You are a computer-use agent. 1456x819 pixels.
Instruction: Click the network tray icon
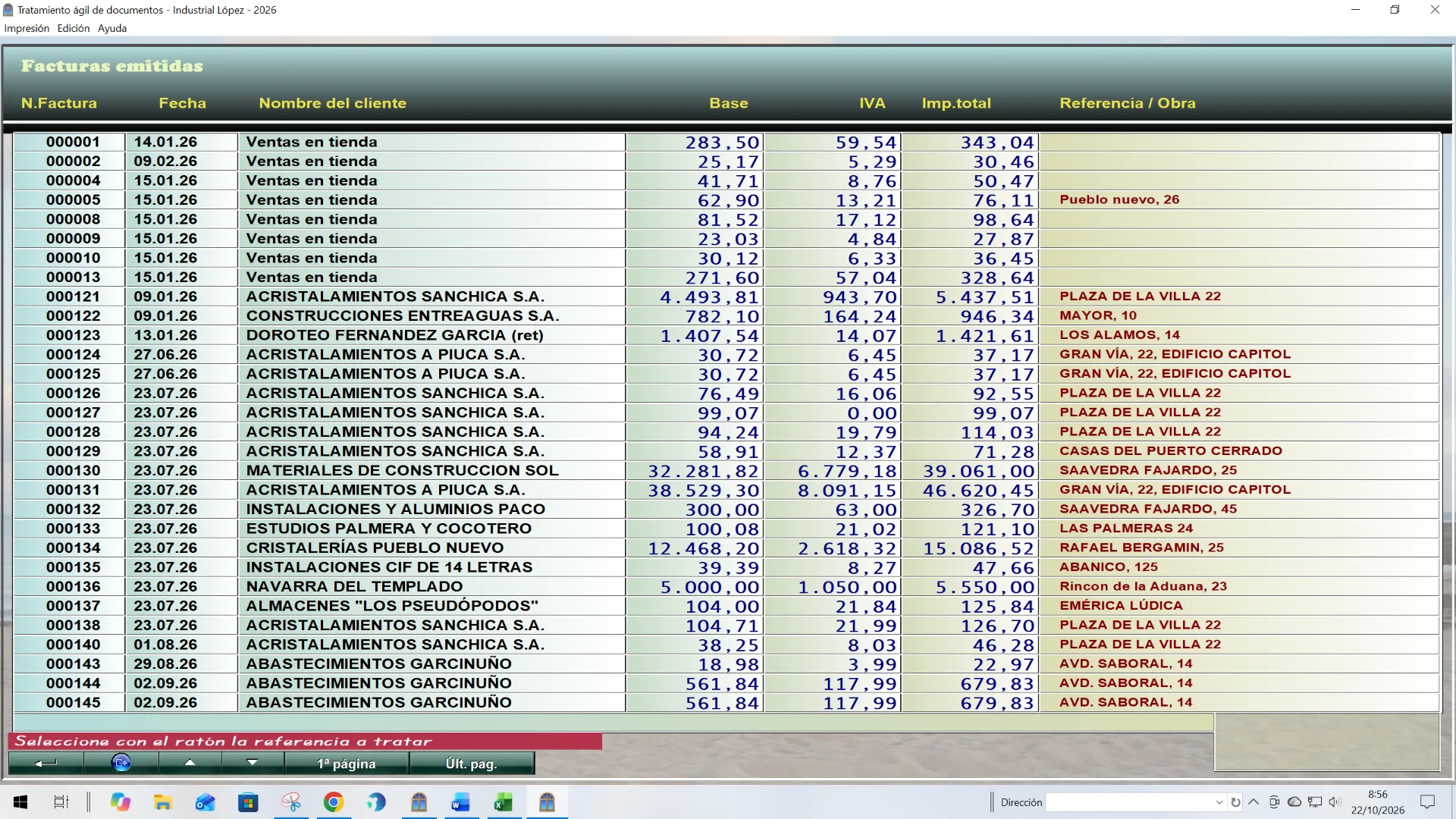point(1315,802)
